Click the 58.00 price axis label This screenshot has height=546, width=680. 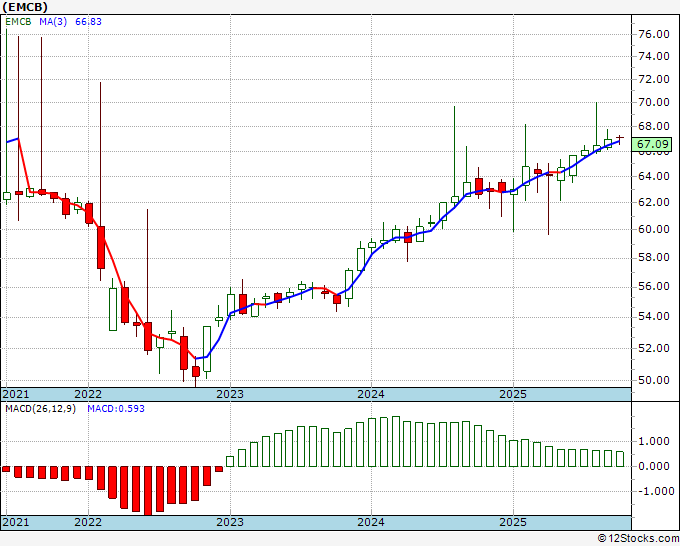[654, 257]
